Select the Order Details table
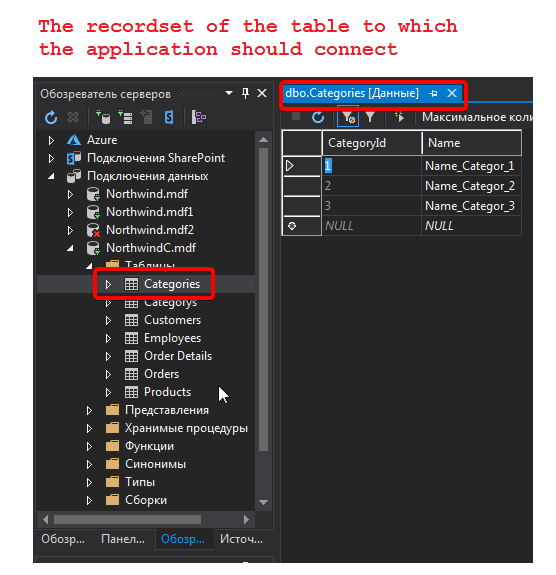 click(x=178, y=356)
